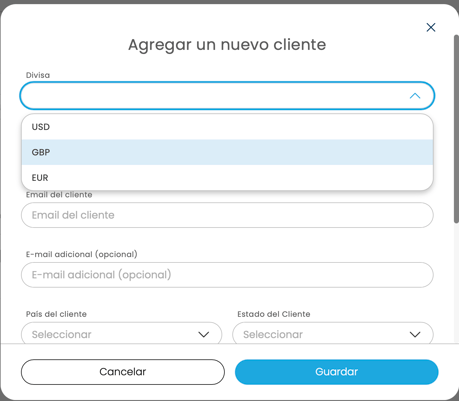Collapse Divisa list with the up chevron
This screenshot has height=401, width=459.
415,96
